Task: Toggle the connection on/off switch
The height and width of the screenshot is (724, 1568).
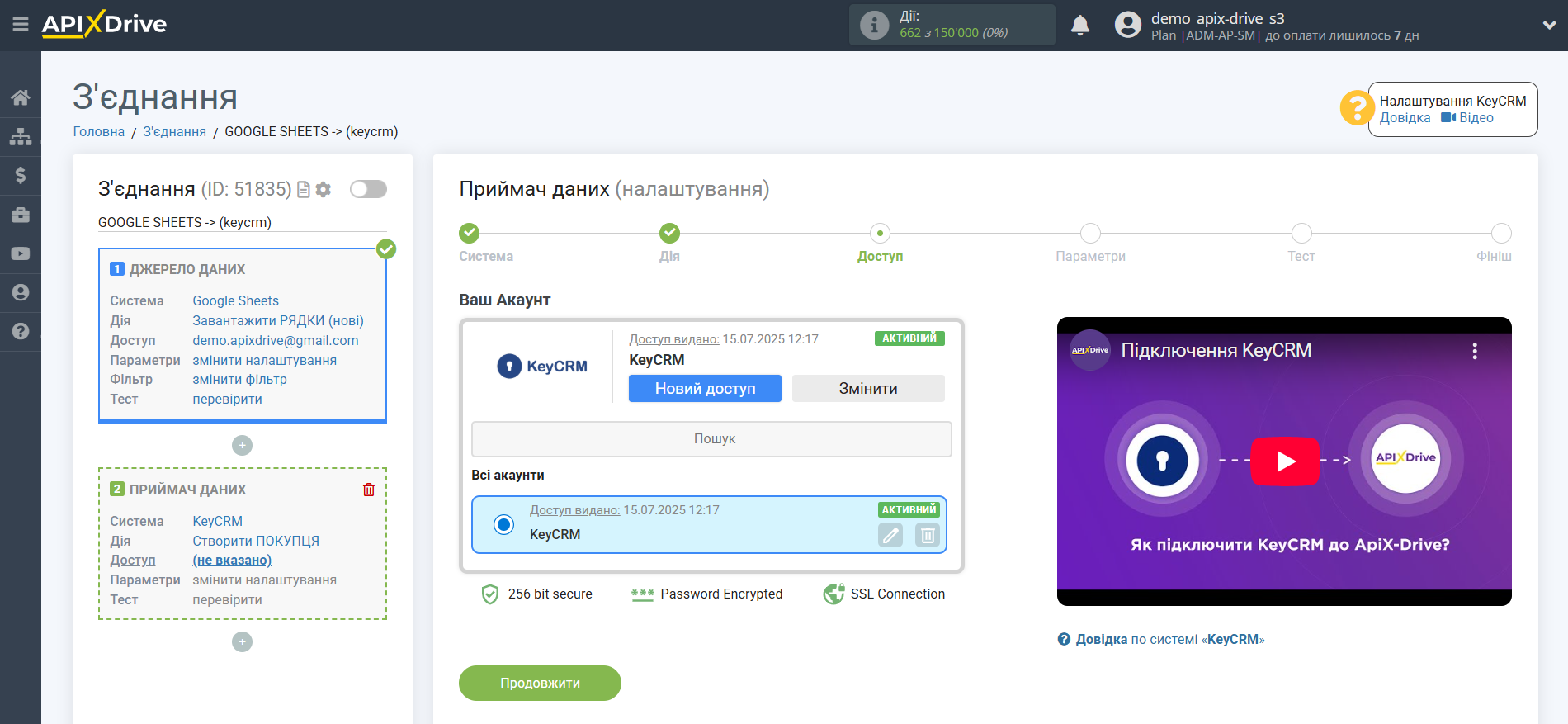Action: [368, 189]
